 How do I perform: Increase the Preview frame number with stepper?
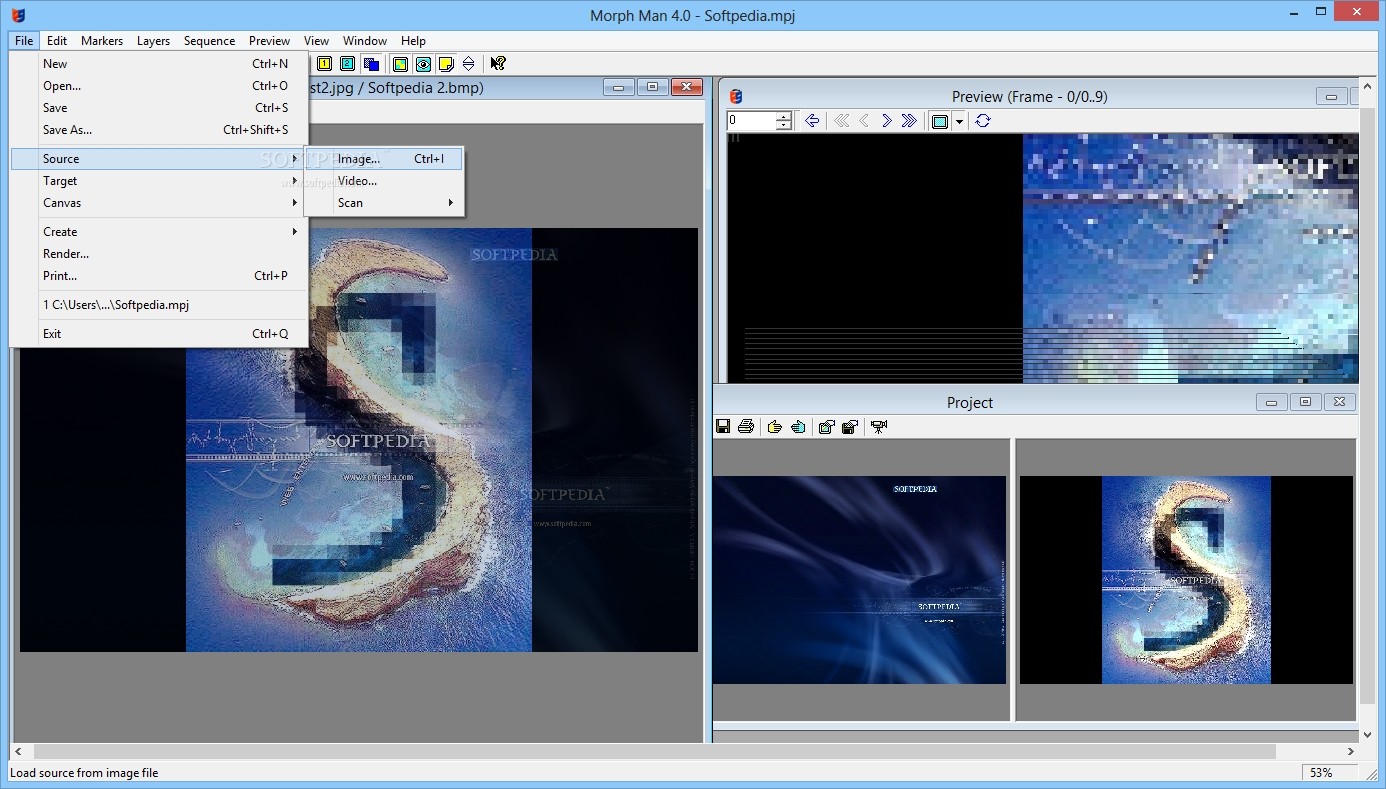[784, 116]
